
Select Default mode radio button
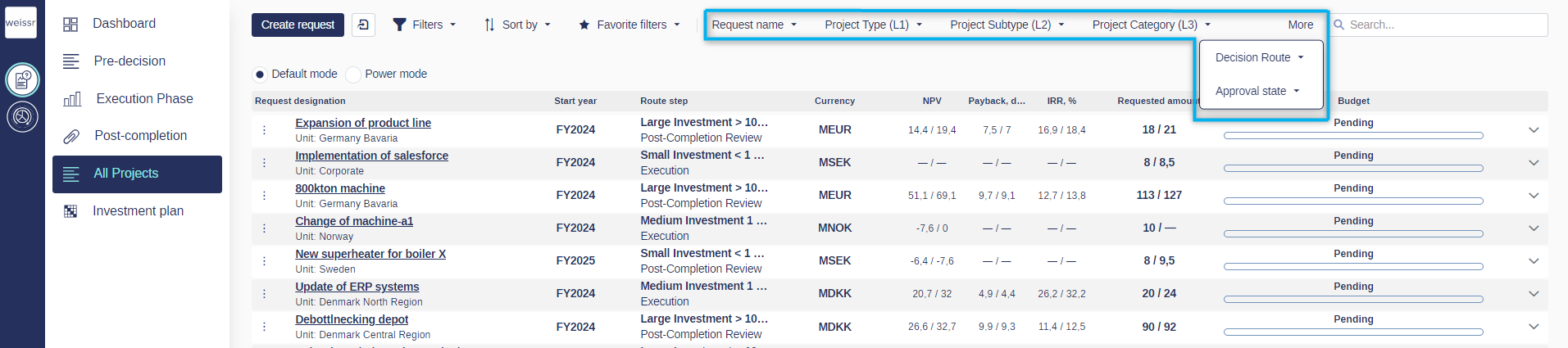coord(260,75)
